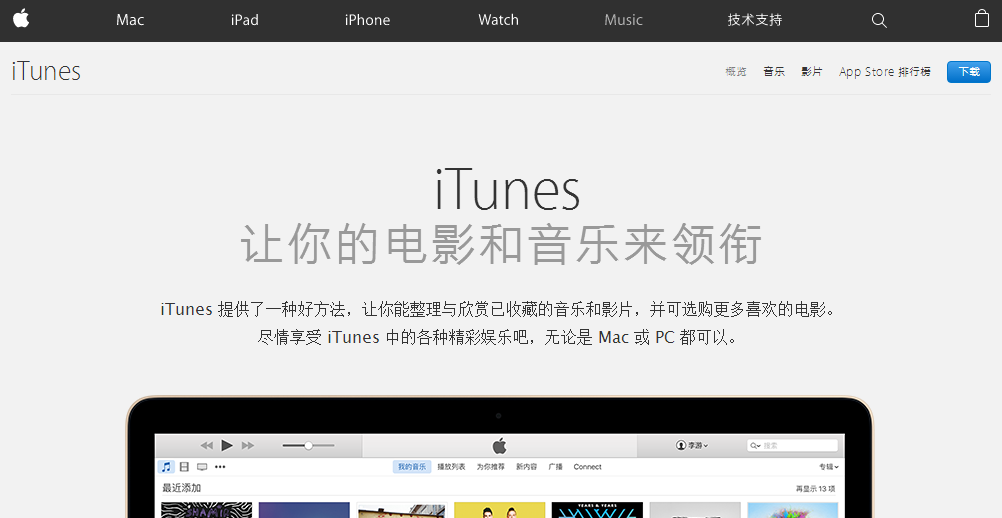This screenshot has height=518, width=1002.
Task: Open the search magnifier in the top navigation
Action: pos(879,20)
